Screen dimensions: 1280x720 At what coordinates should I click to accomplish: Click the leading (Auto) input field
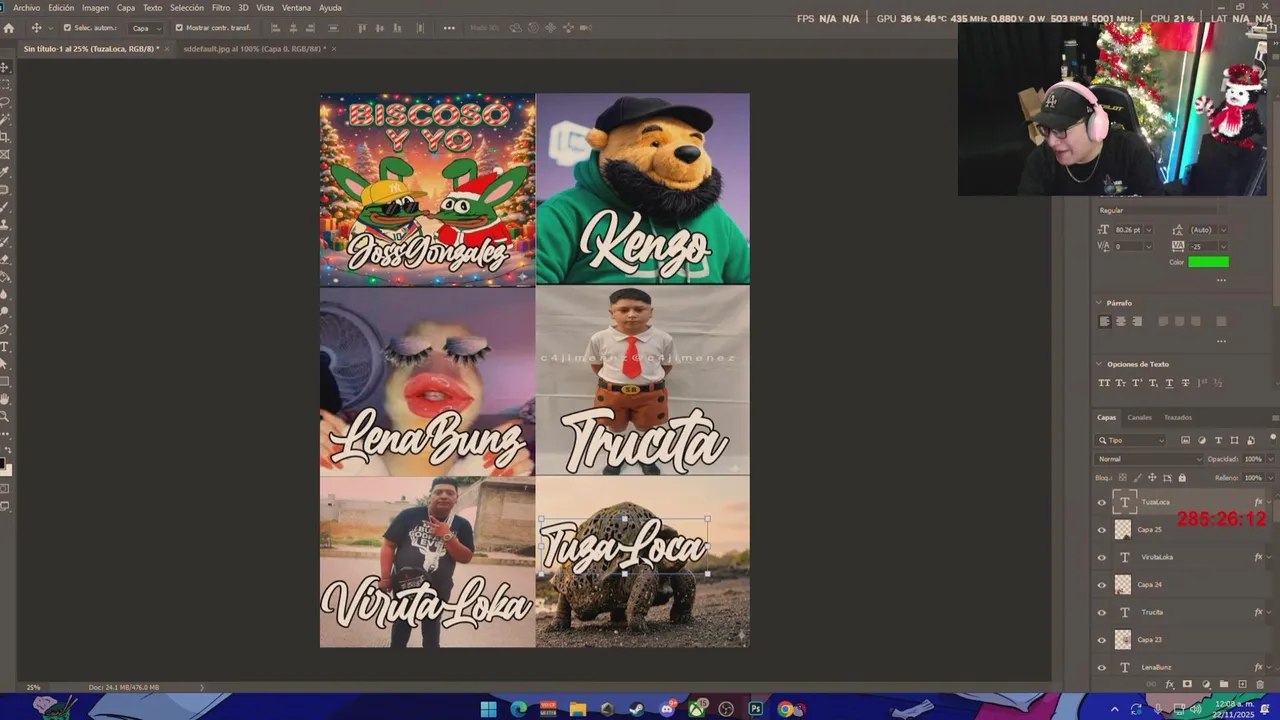pos(1203,230)
